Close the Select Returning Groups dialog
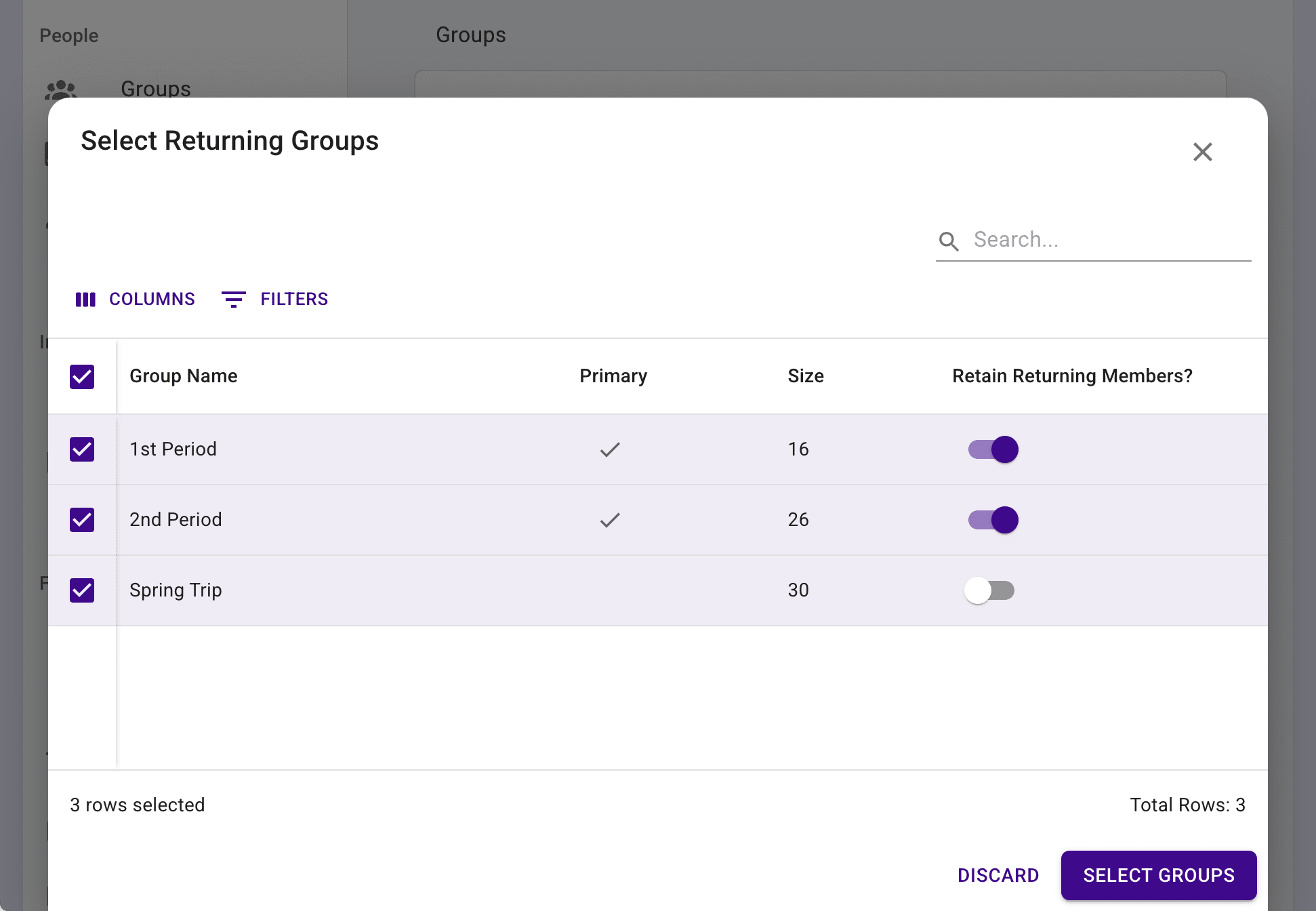1316x911 pixels. pos(1202,152)
